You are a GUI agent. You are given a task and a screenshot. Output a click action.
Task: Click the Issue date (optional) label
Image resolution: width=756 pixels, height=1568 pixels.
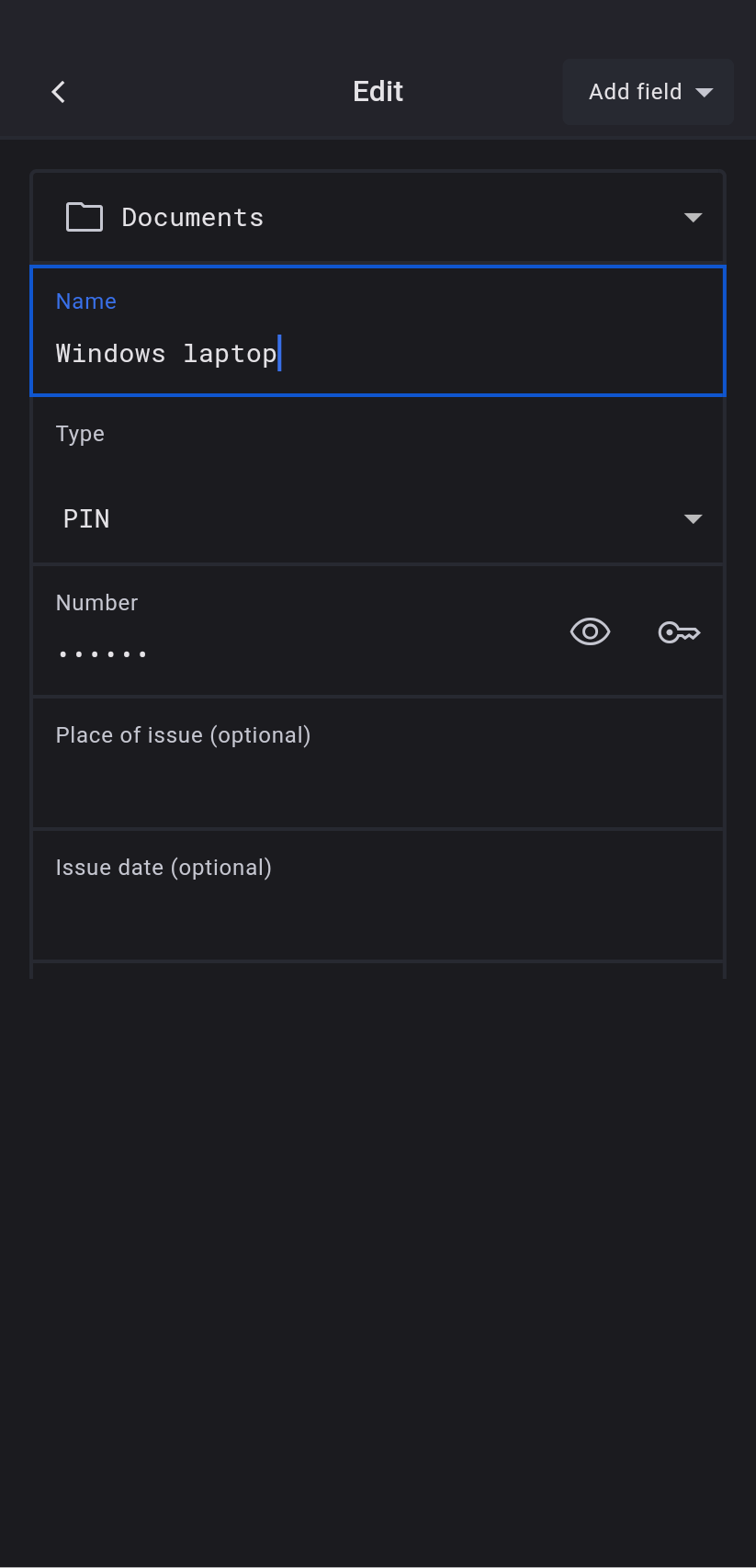(x=164, y=868)
